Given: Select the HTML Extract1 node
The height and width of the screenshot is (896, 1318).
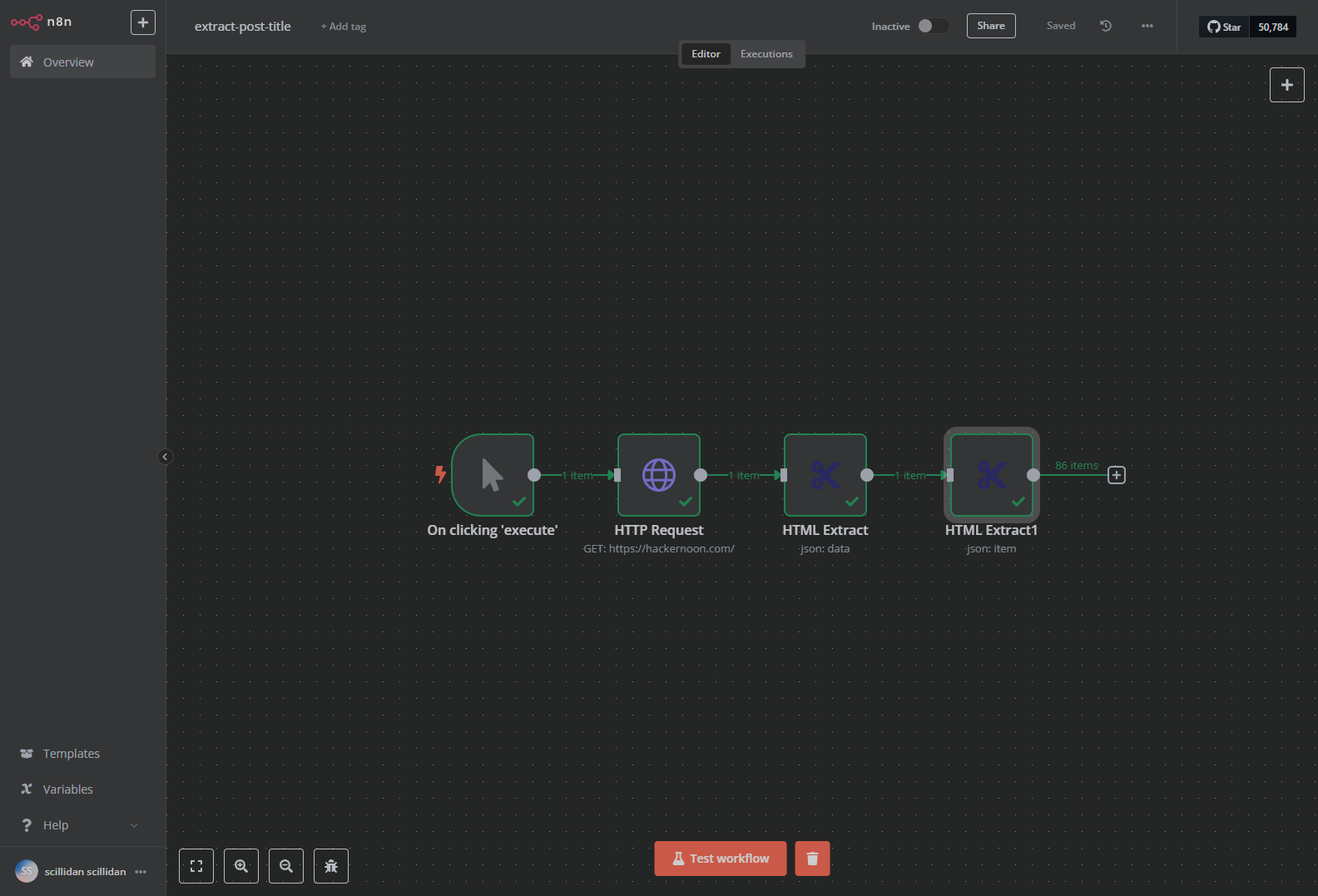Looking at the screenshot, I should (992, 475).
